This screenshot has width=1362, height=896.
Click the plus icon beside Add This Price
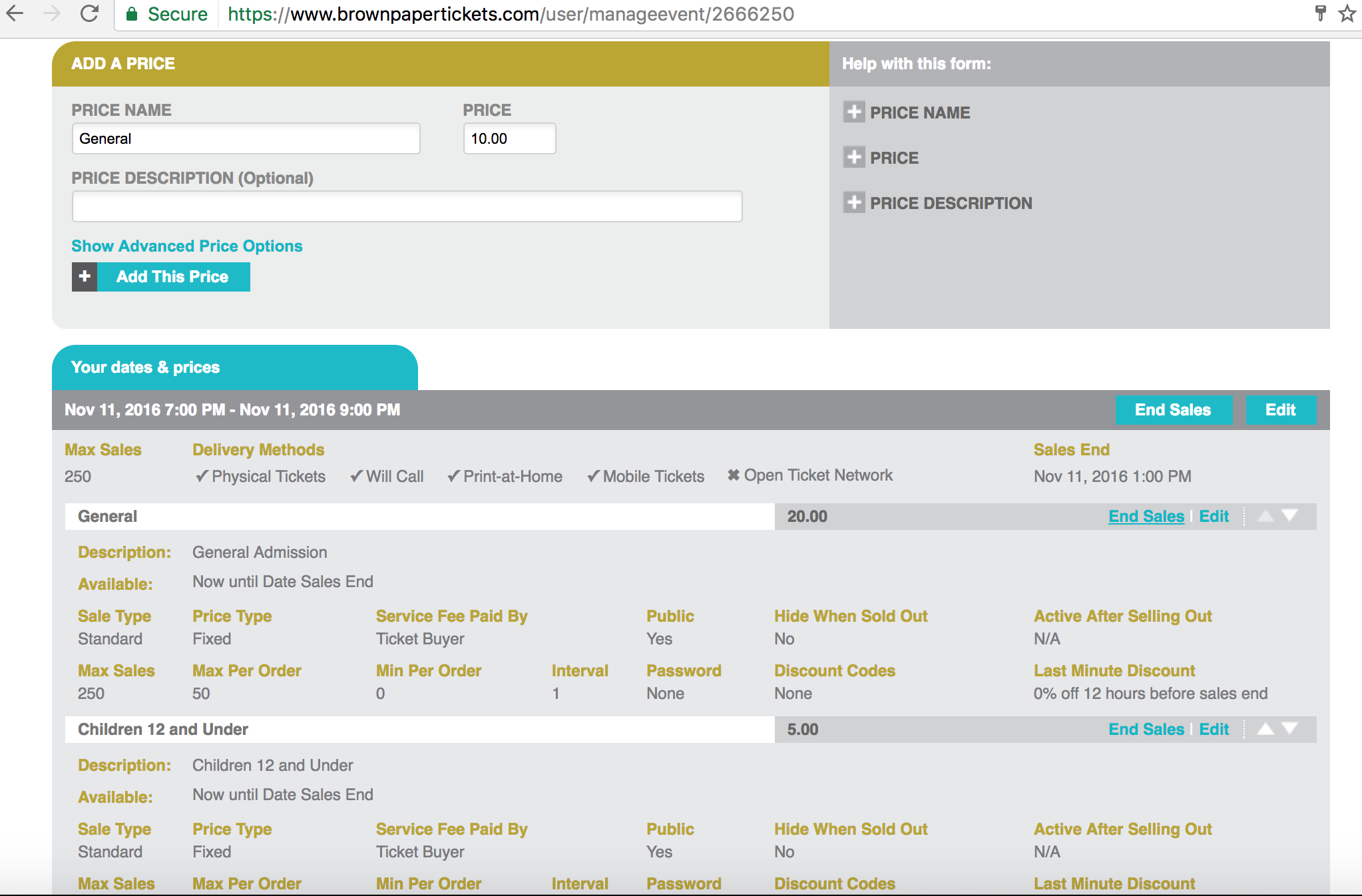click(x=85, y=277)
